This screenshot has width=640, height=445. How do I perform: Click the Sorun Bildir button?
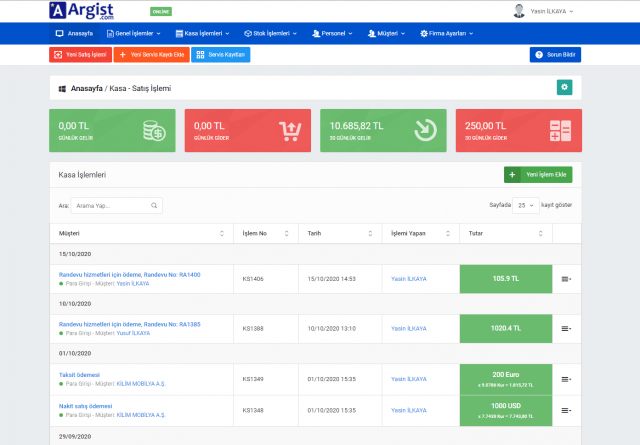(555, 54)
